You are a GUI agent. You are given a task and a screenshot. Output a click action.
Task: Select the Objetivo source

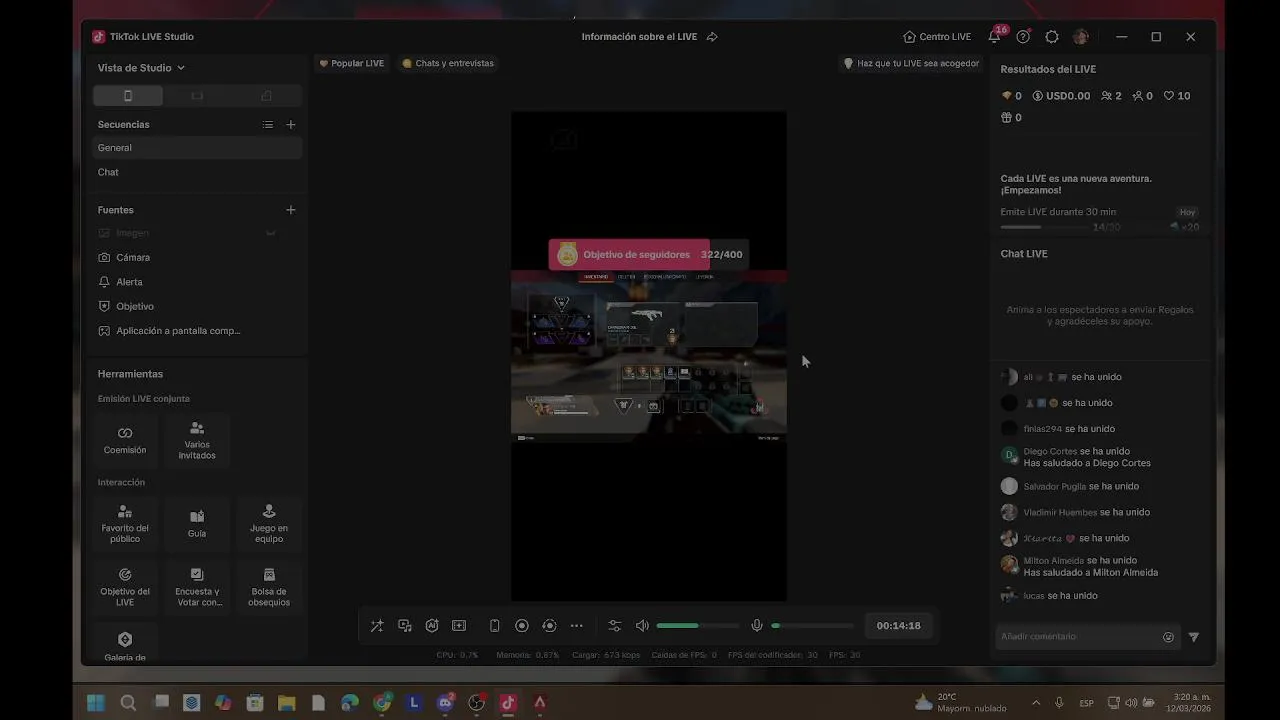point(197,306)
